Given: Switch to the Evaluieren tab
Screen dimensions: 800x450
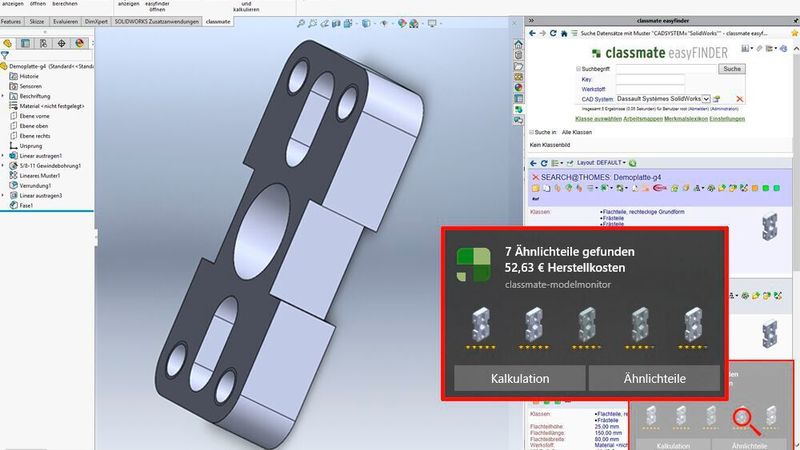Looking at the screenshot, I should coord(65,21).
